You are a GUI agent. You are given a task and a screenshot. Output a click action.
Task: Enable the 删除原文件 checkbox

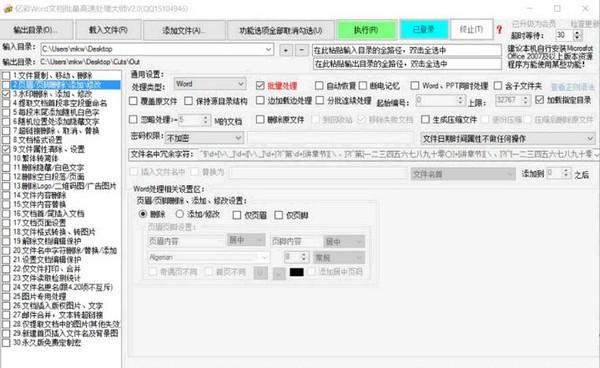260,119
